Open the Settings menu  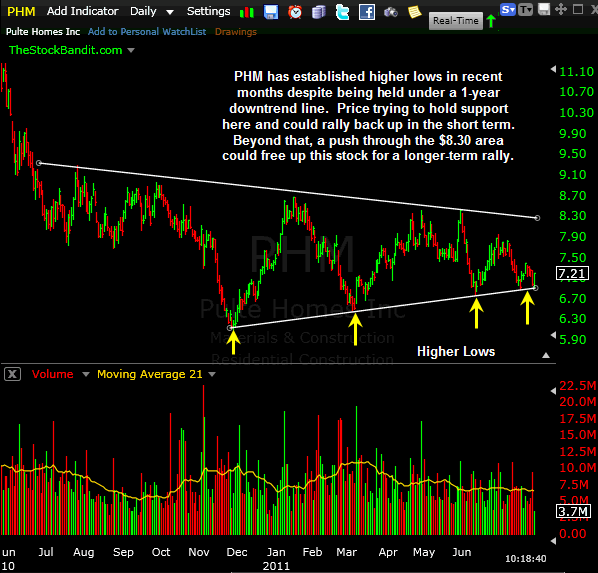209,11
